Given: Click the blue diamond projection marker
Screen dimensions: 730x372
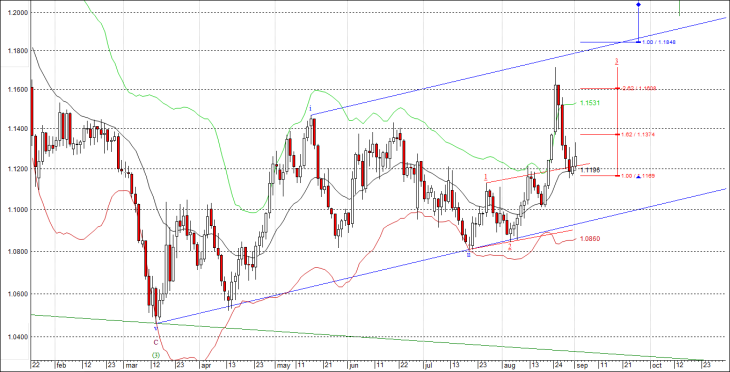Looking at the screenshot, I should click(638, 5).
